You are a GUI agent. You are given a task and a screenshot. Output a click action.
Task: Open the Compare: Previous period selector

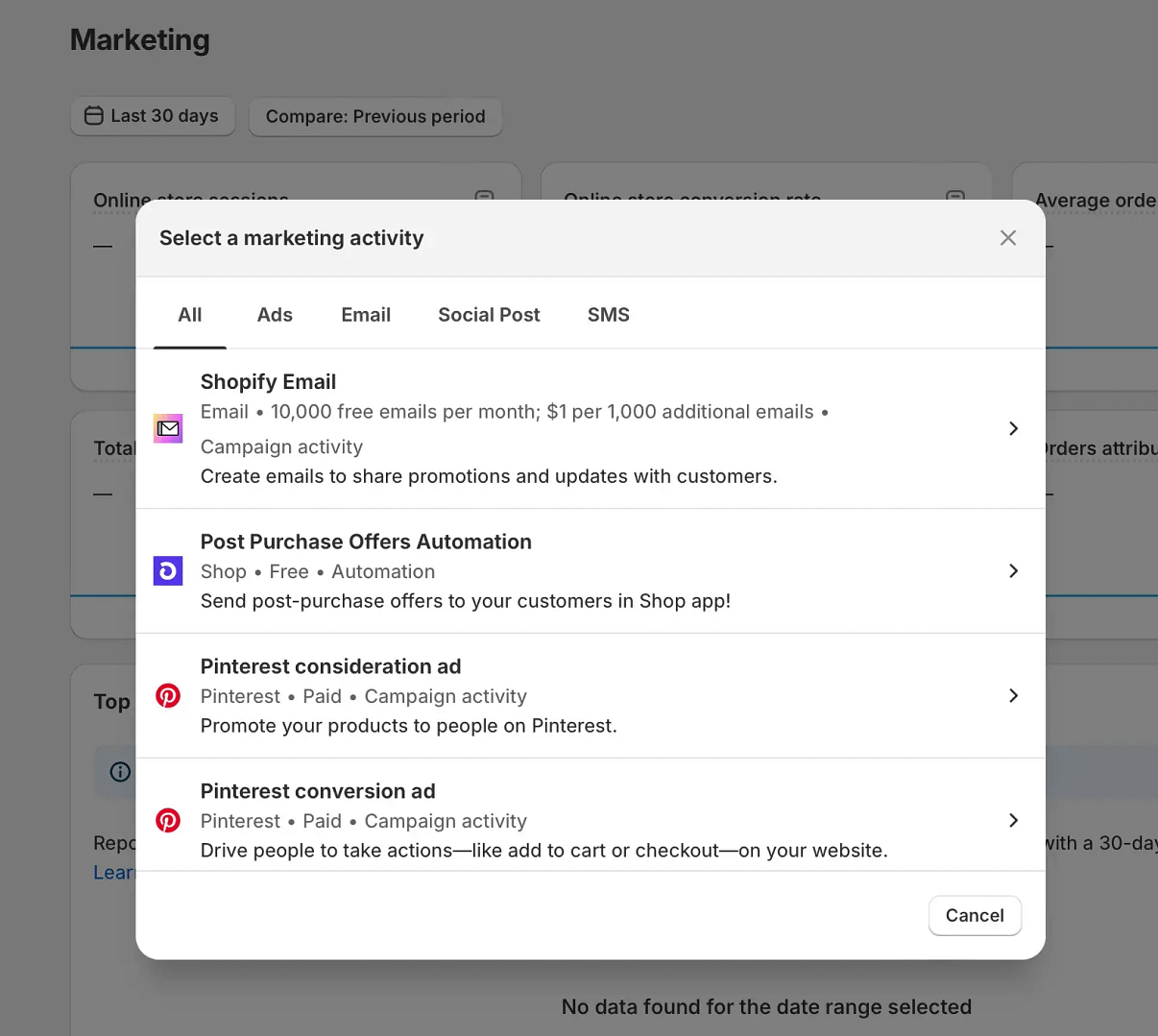click(x=375, y=116)
